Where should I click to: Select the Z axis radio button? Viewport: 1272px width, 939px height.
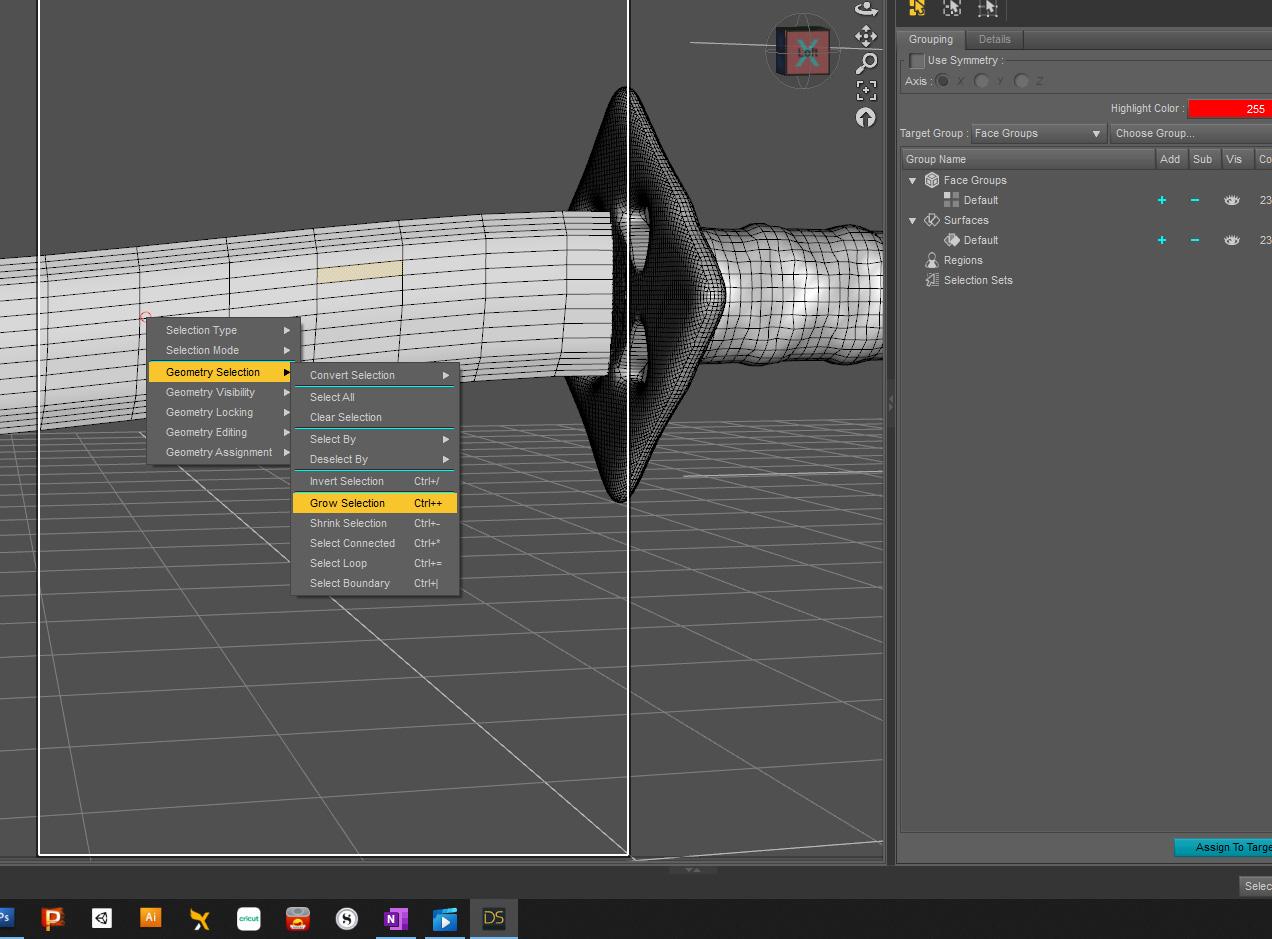pyautogui.click(x=1022, y=81)
